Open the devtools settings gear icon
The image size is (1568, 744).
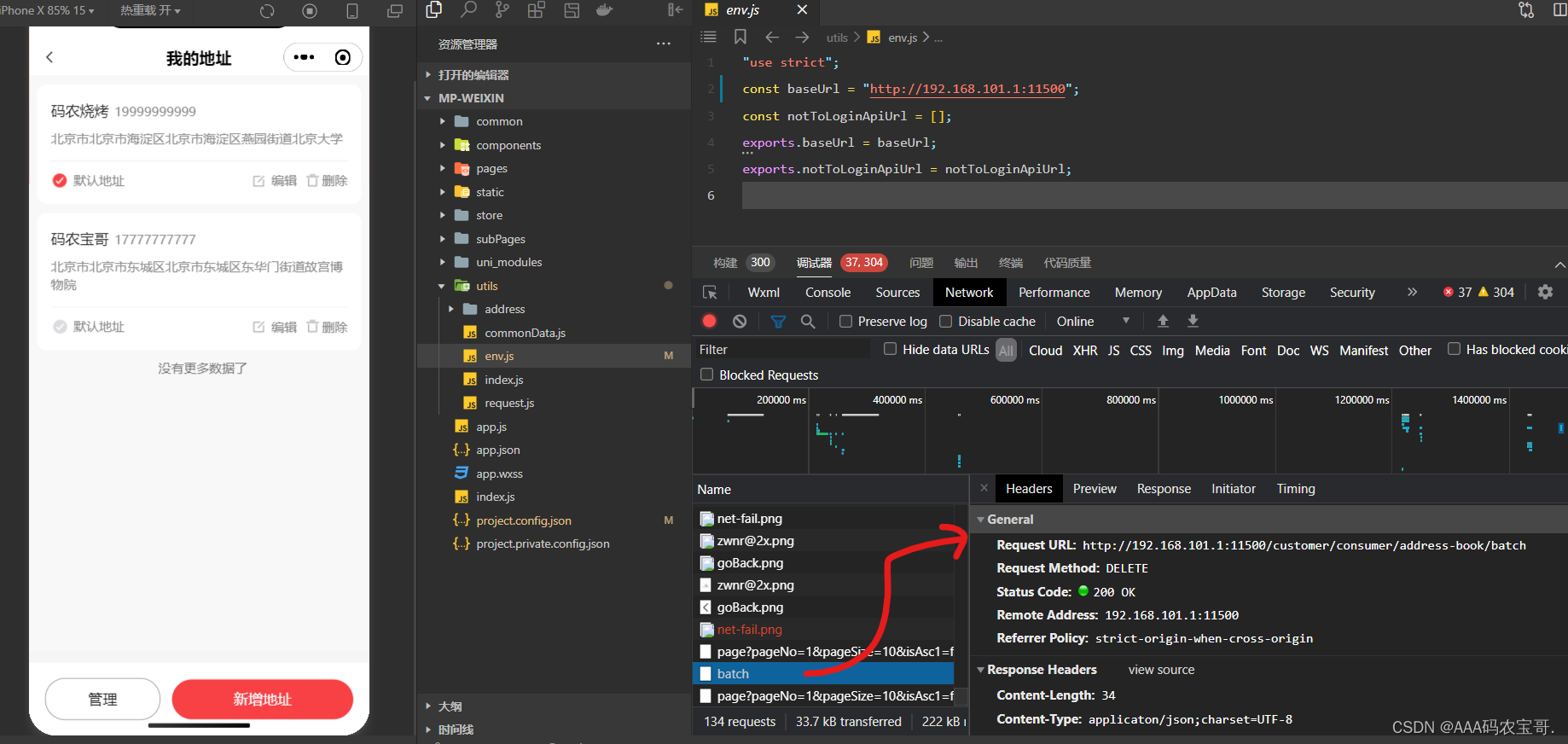(x=1545, y=292)
